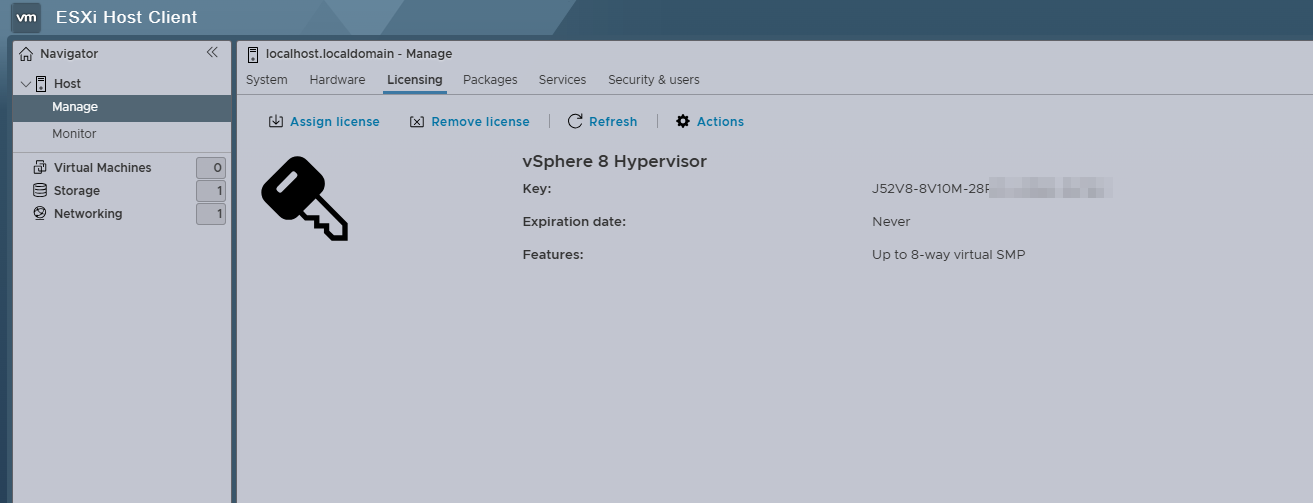This screenshot has height=503, width=1313.
Task: Click the Refresh circular arrow icon
Action: click(x=575, y=122)
